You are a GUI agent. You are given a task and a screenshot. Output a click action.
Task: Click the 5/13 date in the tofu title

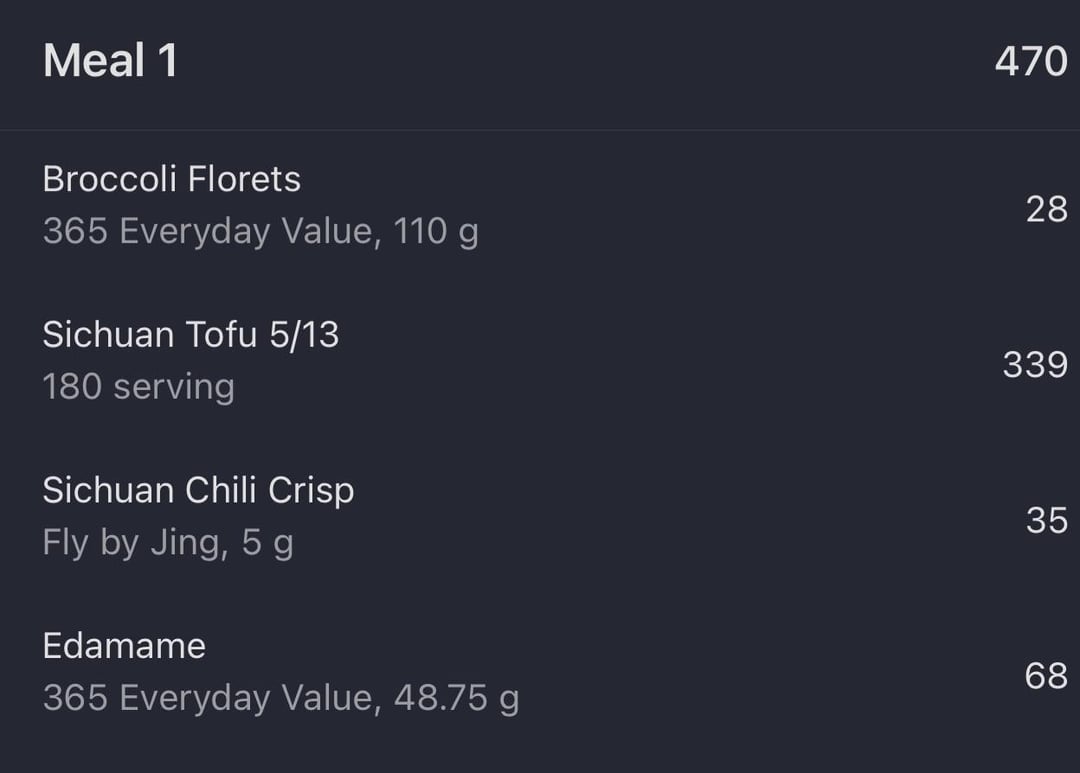pos(304,335)
